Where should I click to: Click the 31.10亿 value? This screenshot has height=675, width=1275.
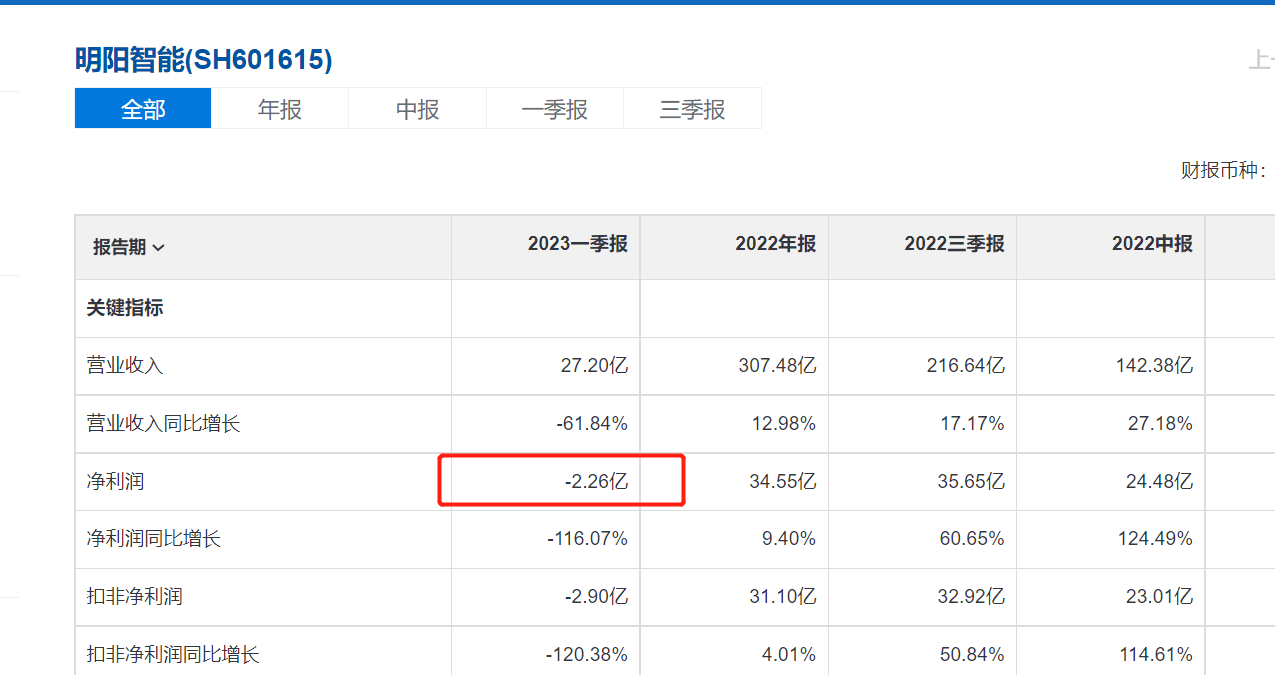click(783, 597)
